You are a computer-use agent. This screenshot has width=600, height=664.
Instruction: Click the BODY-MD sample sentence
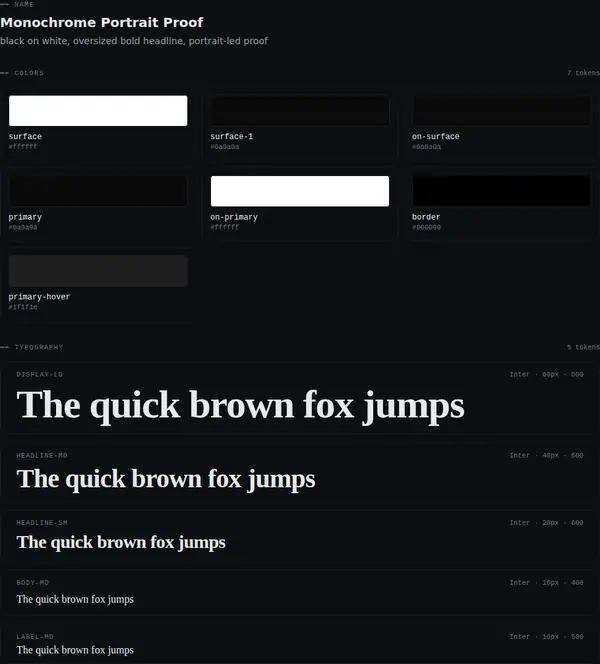(75, 600)
